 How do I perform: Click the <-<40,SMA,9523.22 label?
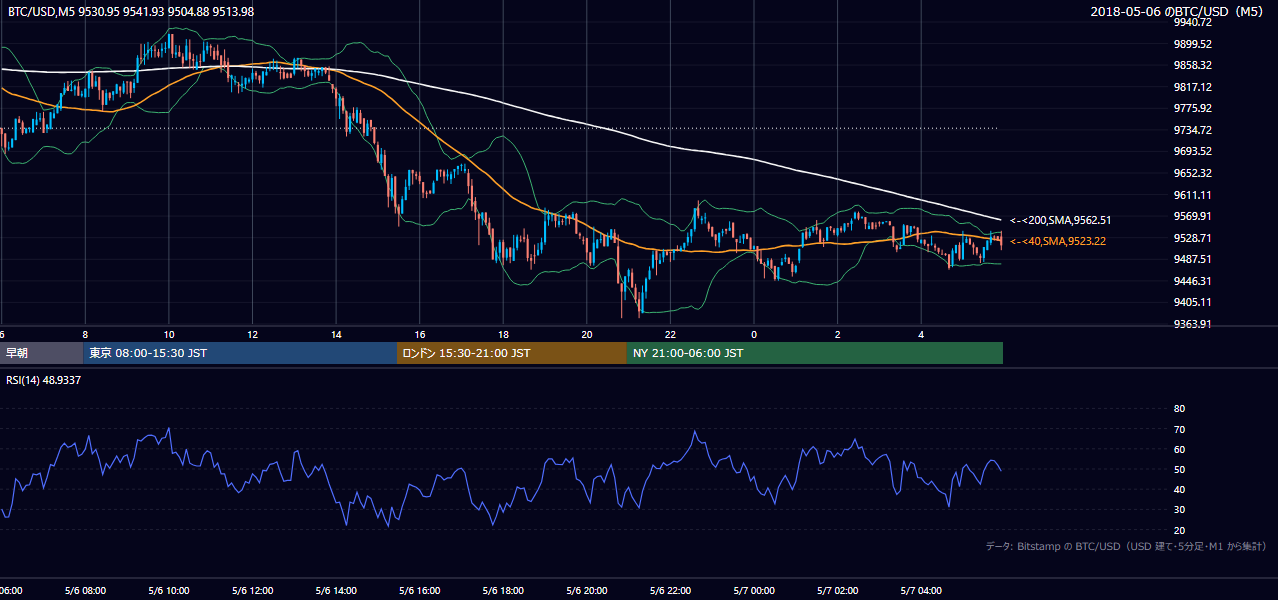pyautogui.click(x=1057, y=241)
